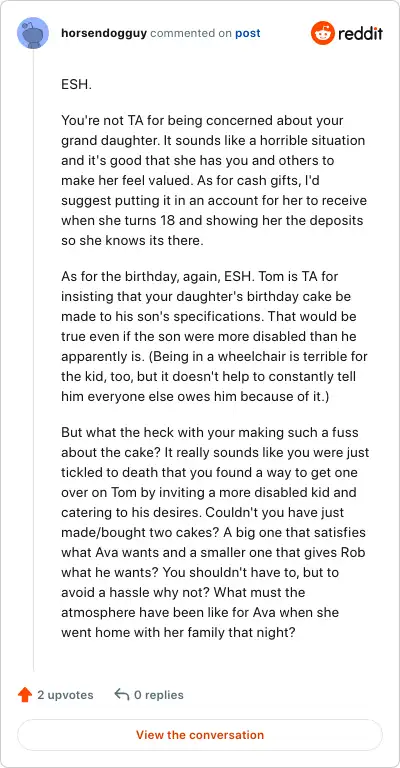
Task: Collapse the comment via the vertical thread line
Action: coord(33,360)
